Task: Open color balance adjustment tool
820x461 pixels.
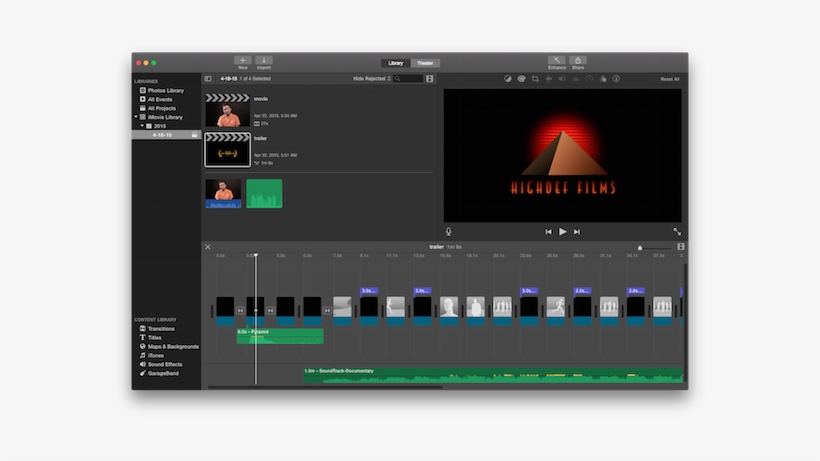Action: click(508, 79)
